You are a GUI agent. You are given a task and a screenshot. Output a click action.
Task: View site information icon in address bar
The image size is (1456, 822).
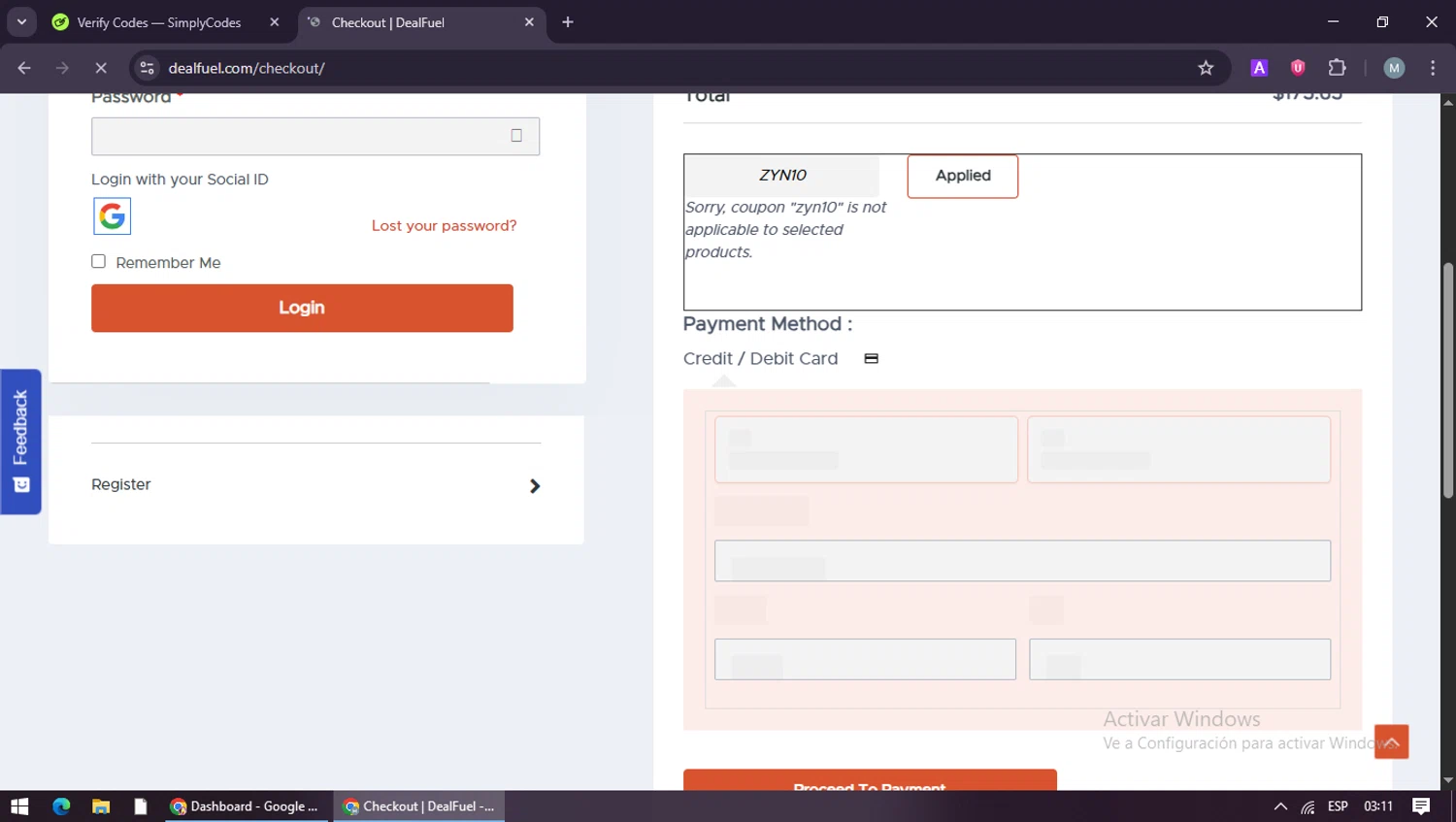tap(147, 68)
